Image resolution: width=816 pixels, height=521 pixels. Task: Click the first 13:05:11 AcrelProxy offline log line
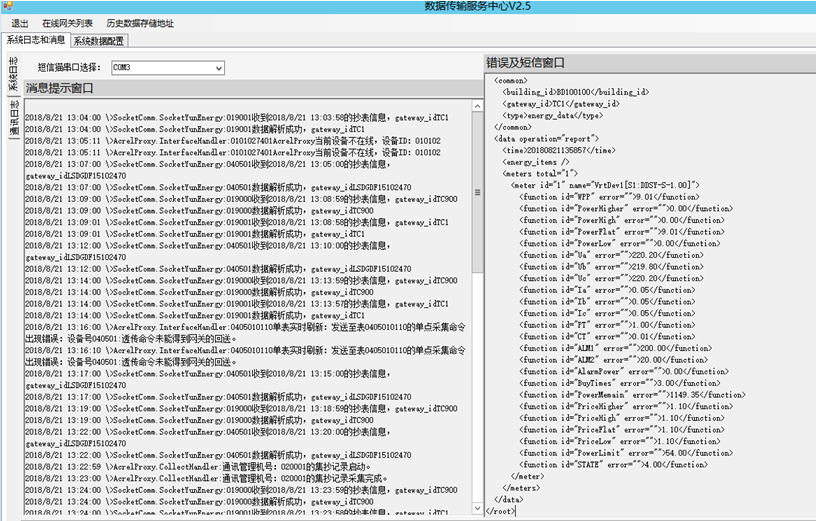233,141
